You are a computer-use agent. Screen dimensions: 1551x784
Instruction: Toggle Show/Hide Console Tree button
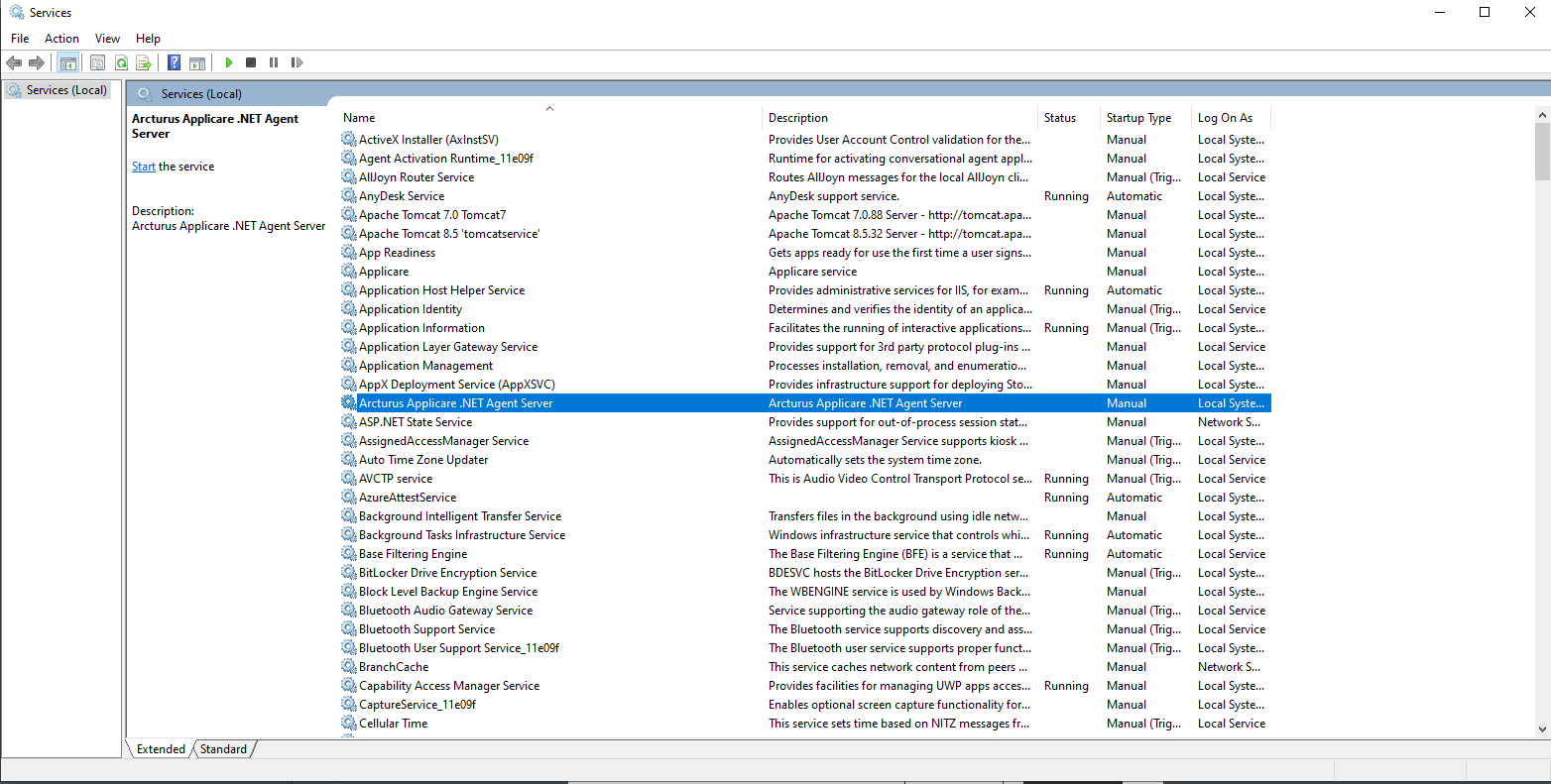67,62
